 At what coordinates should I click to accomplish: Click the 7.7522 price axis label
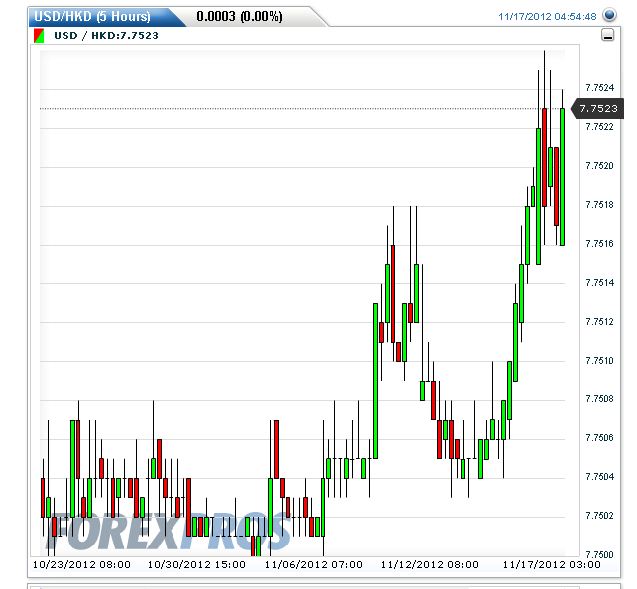coord(599,127)
